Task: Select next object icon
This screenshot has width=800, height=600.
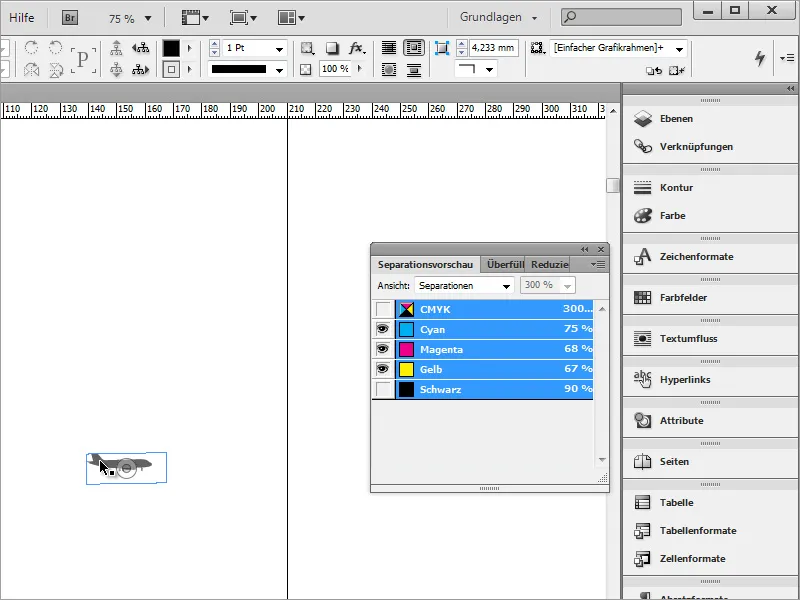Action: pyautogui.click(x=140, y=69)
